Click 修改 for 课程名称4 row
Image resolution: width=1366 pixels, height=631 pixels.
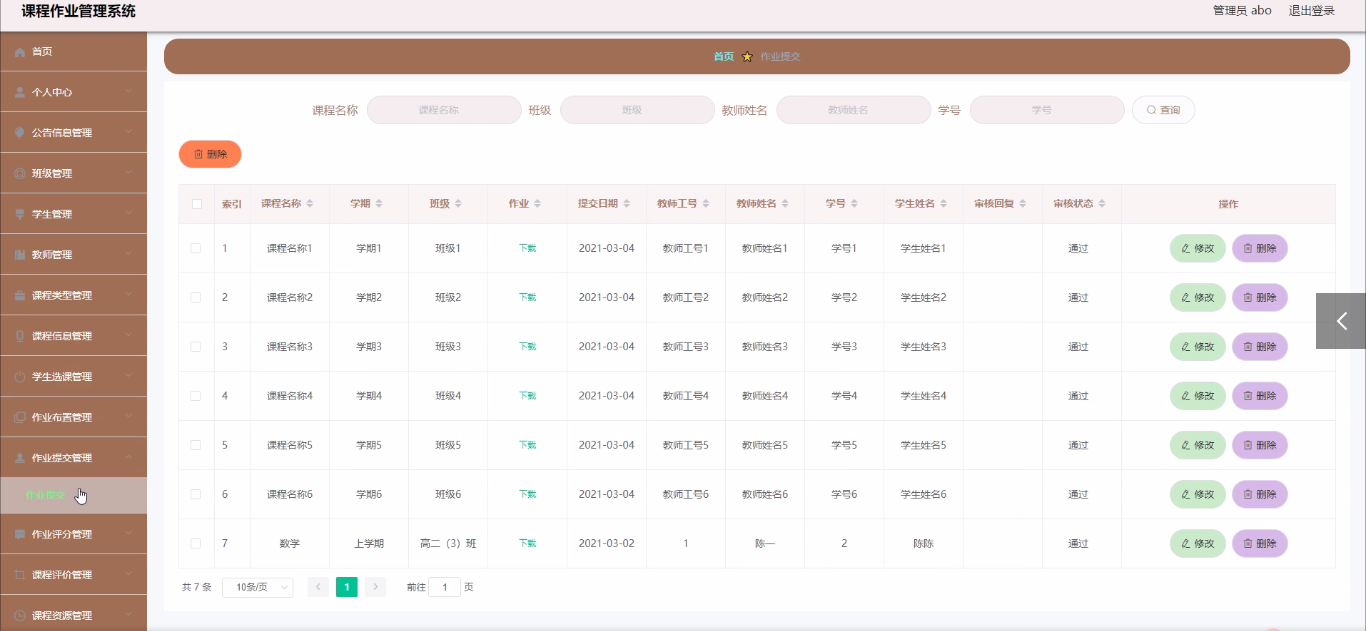tap(1198, 396)
